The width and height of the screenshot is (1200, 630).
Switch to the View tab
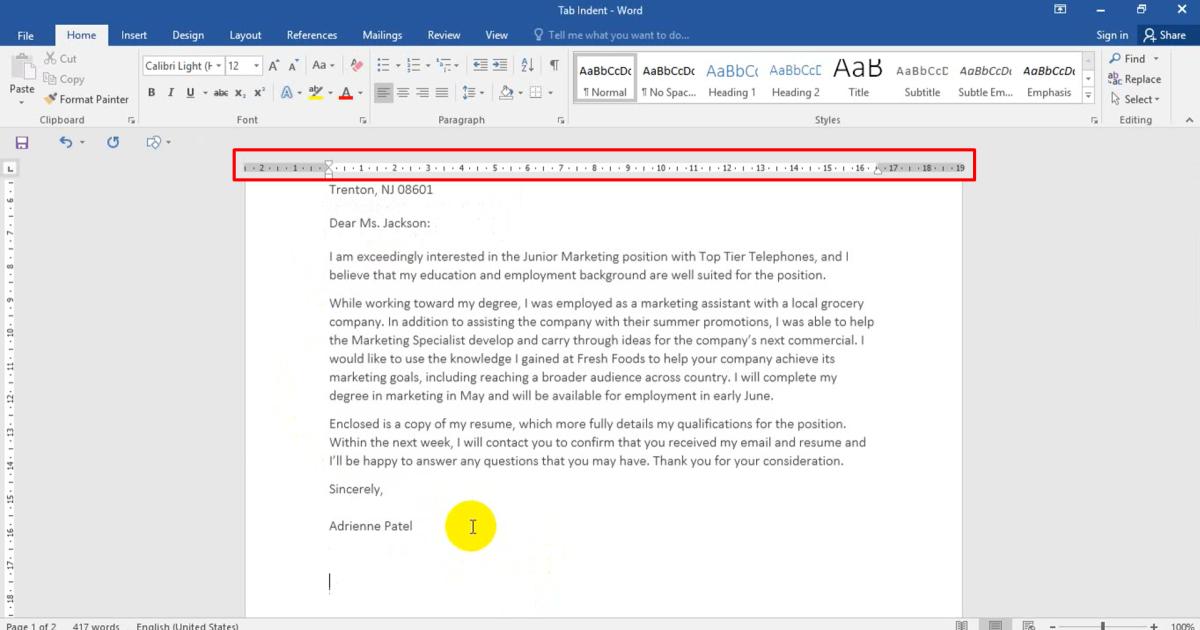pos(497,35)
